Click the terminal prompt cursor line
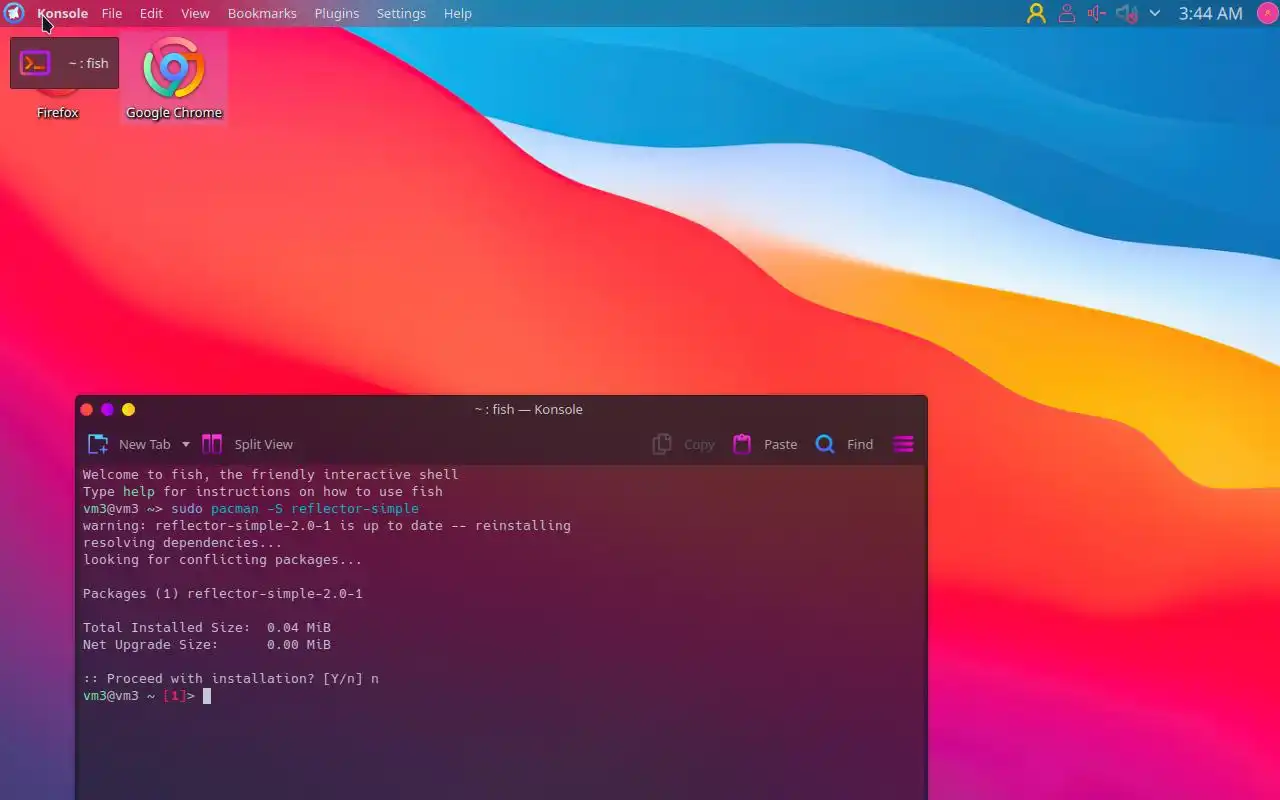Image resolution: width=1280 pixels, height=800 pixels. pyautogui.click(x=147, y=696)
